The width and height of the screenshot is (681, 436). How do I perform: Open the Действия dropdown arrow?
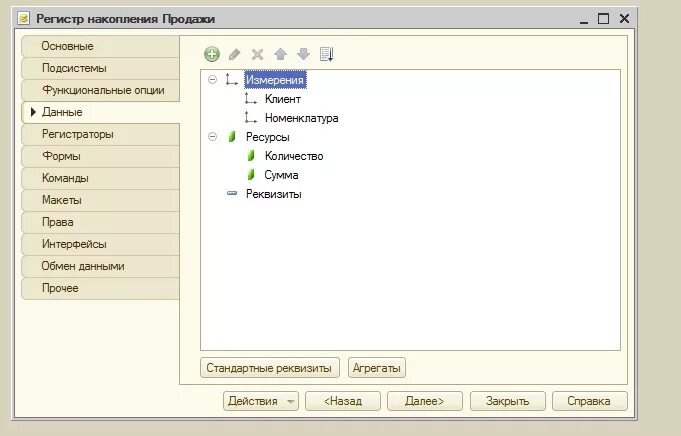click(291, 401)
